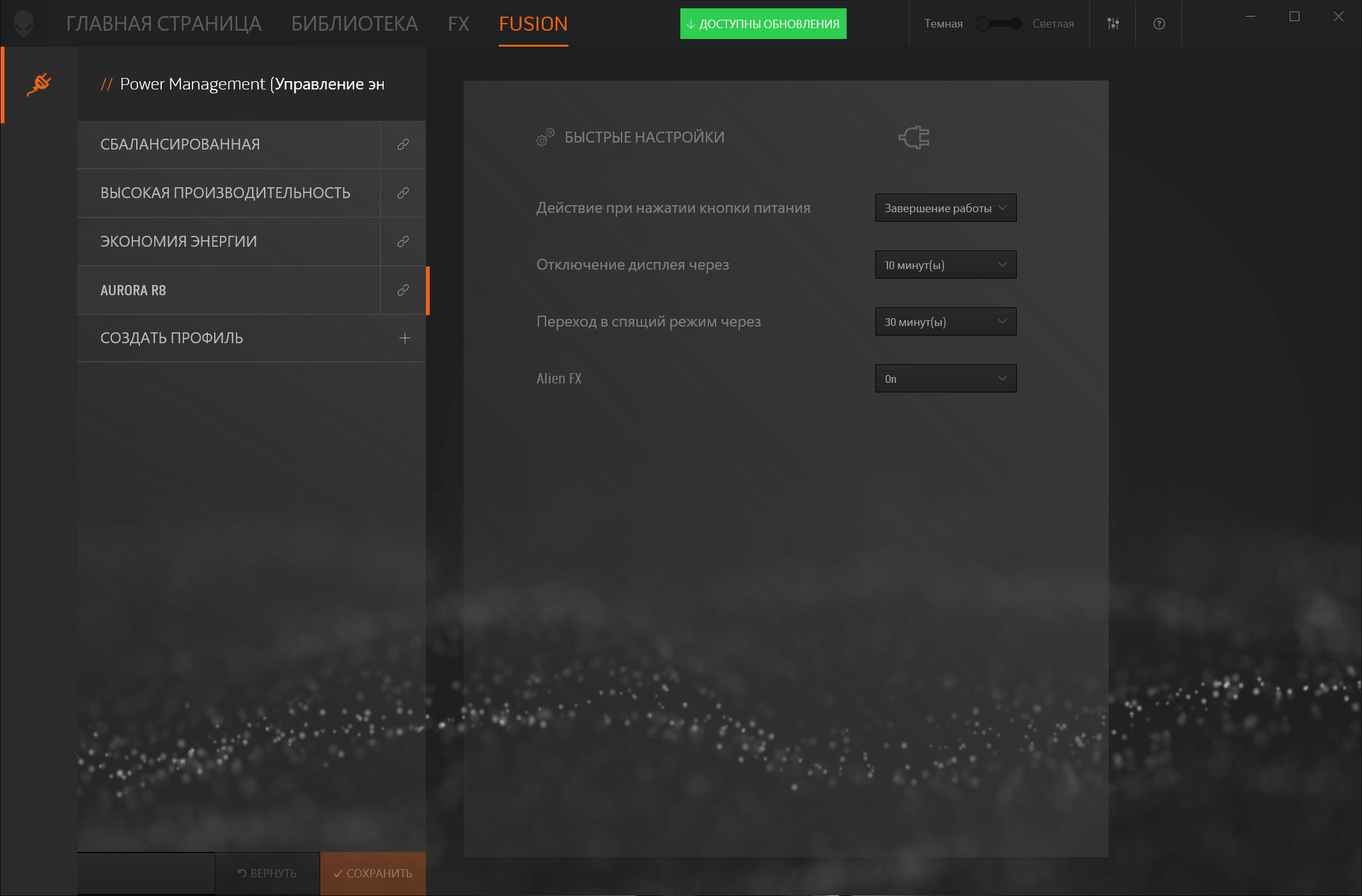Toggle the Темная/Светлая theme switch
This screenshot has height=896, width=1362.
tap(998, 24)
